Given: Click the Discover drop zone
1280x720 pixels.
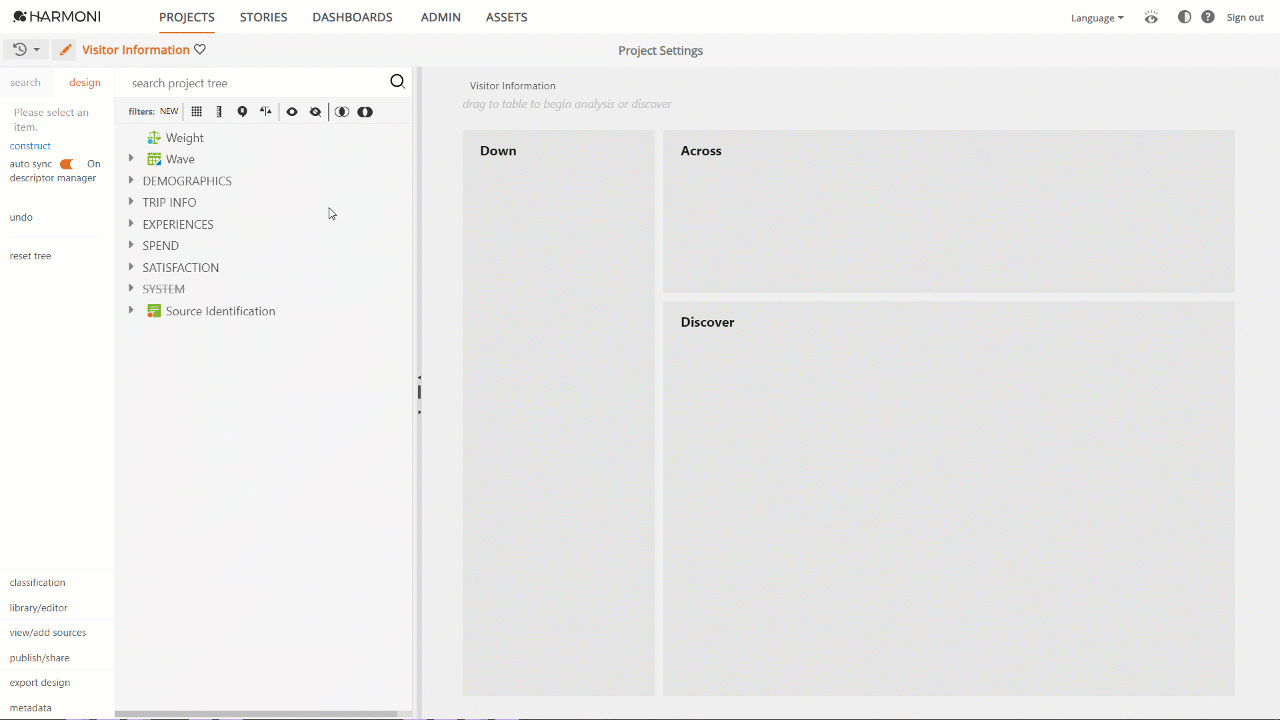Looking at the screenshot, I should pyautogui.click(x=949, y=499).
